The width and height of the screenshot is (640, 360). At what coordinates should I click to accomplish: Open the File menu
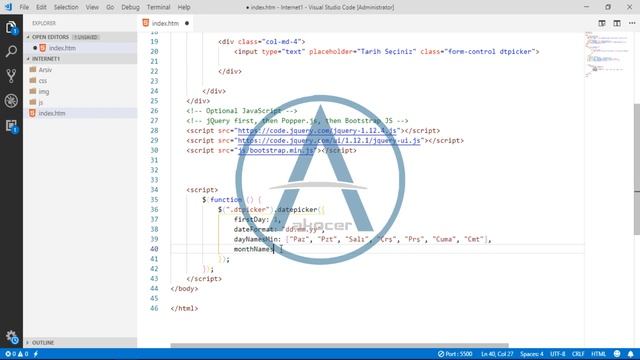24,7
